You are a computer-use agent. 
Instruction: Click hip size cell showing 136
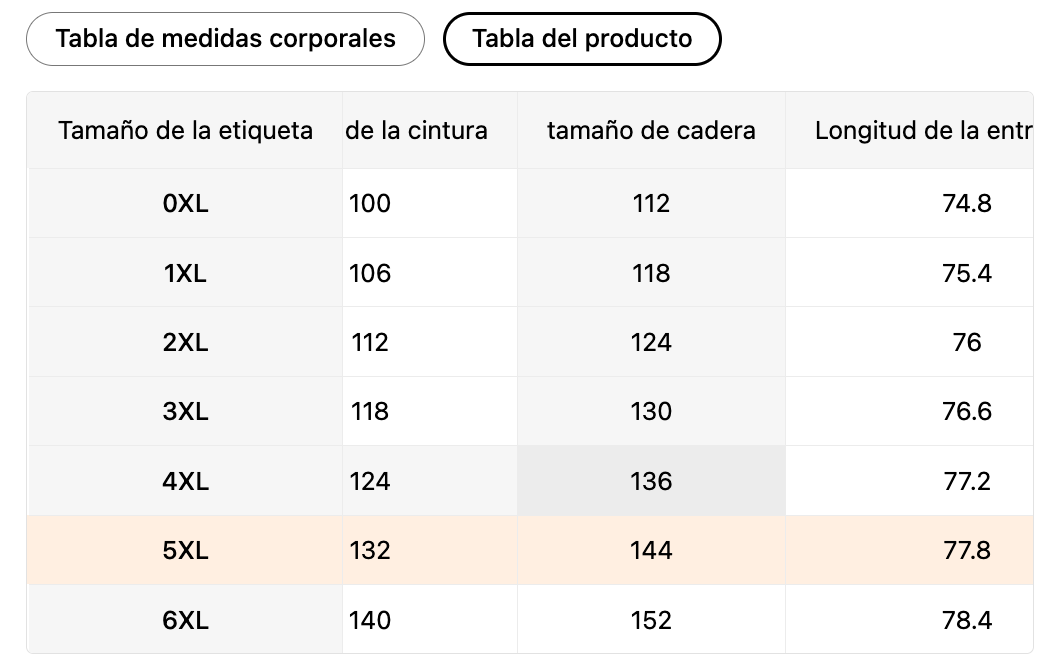click(x=651, y=481)
